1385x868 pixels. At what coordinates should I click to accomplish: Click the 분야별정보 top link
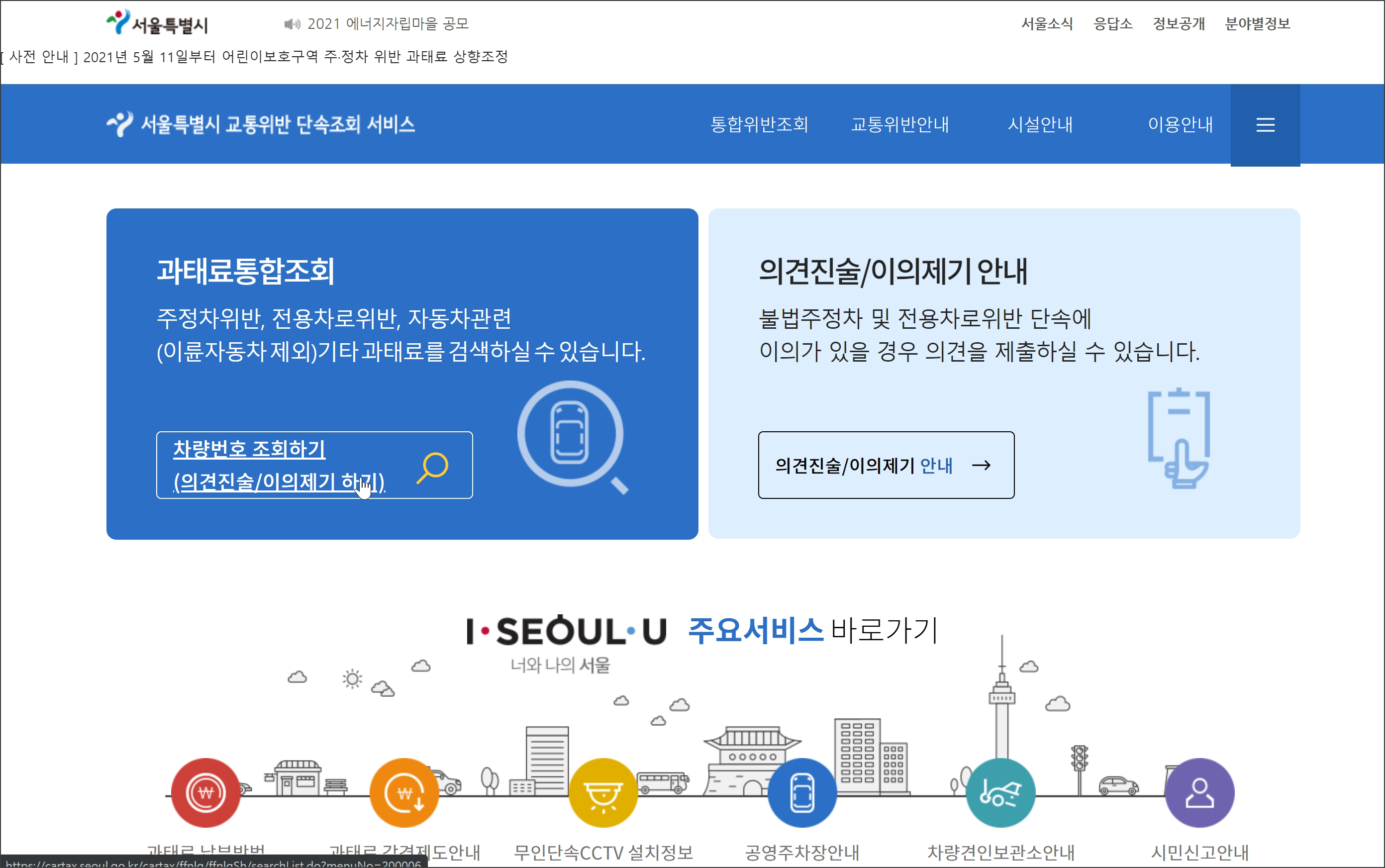point(1257,23)
